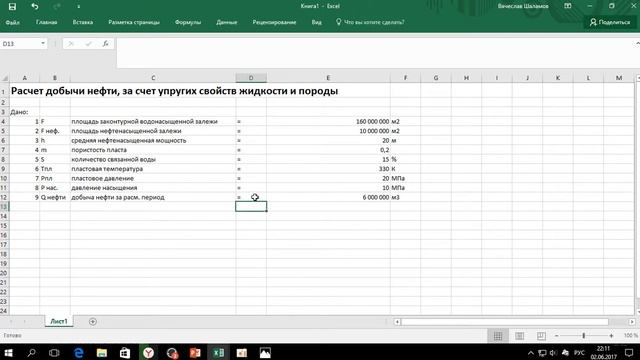Open the Файл menu
Viewport: 640px width, 360px height.
(x=13, y=22)
